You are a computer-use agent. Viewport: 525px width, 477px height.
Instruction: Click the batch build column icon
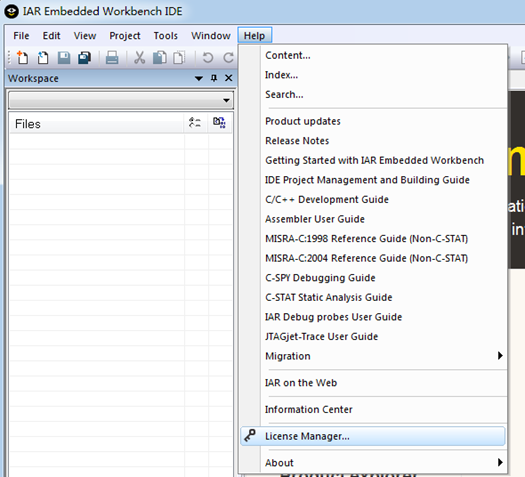[x=219, y=123]
